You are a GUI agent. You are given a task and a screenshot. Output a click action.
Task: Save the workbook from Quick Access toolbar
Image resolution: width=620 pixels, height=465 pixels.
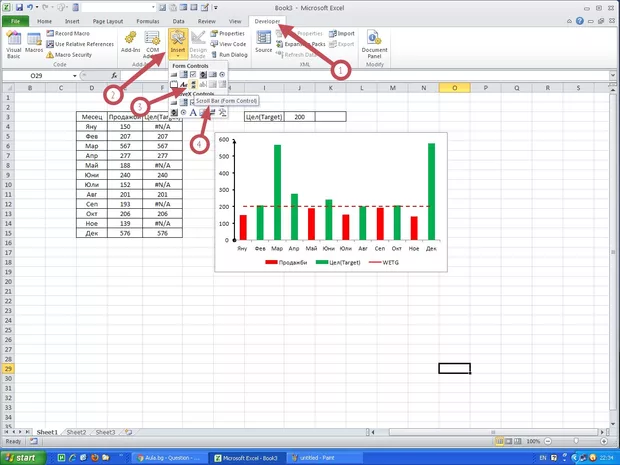(x=19, y=8)
